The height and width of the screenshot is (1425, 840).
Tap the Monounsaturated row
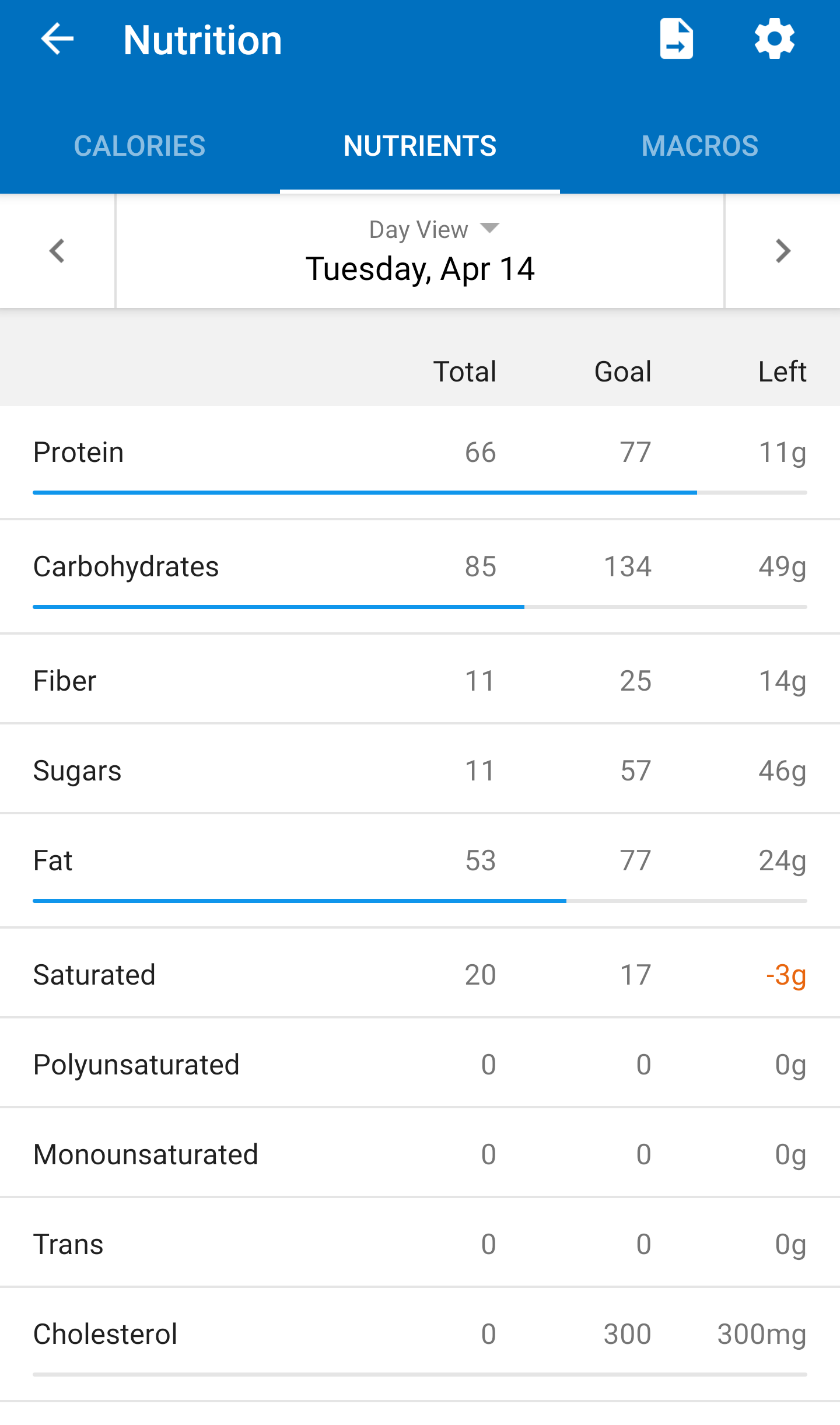point(420,1154)
